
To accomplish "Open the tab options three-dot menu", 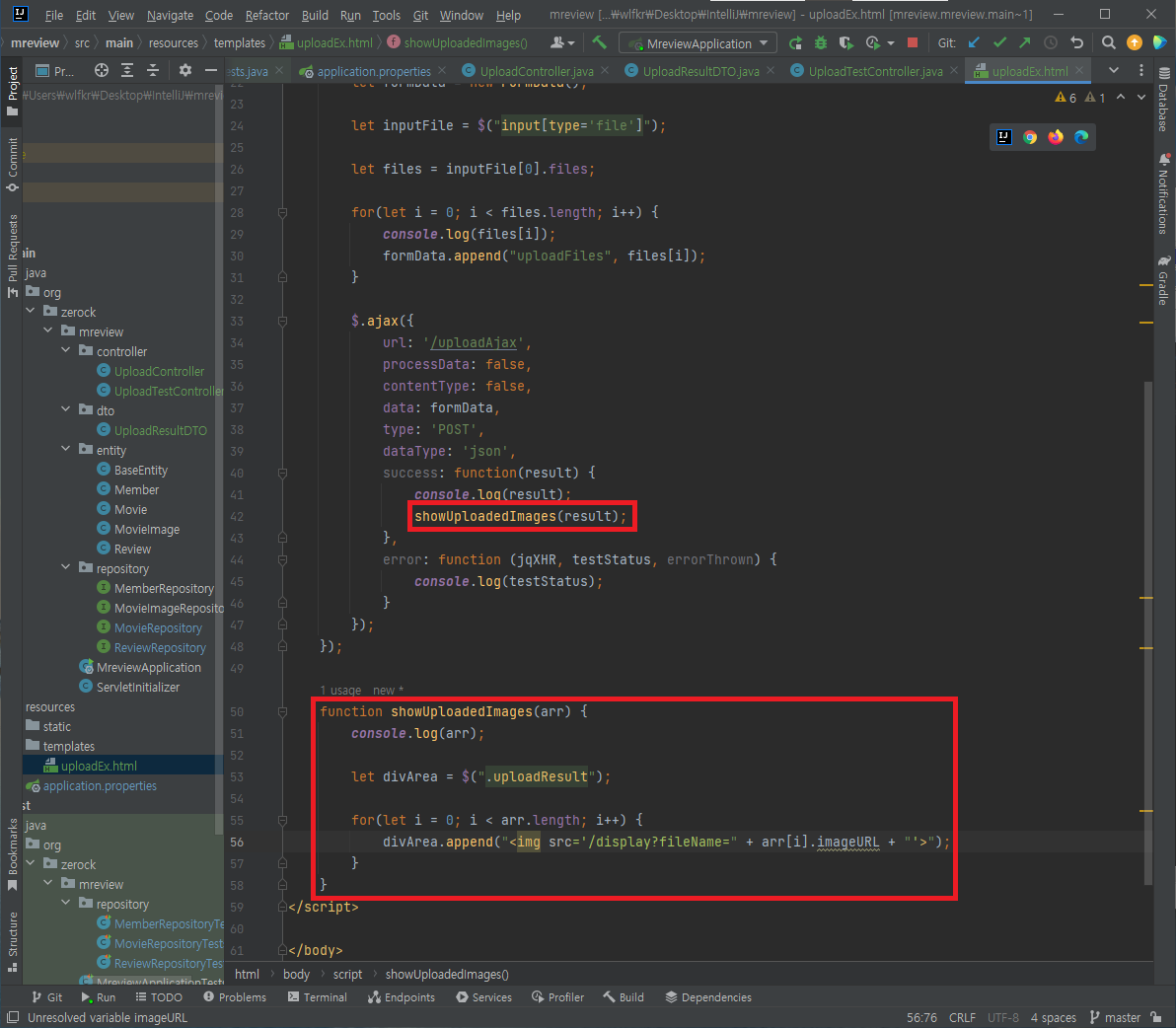I will (x=1141, y=70).
